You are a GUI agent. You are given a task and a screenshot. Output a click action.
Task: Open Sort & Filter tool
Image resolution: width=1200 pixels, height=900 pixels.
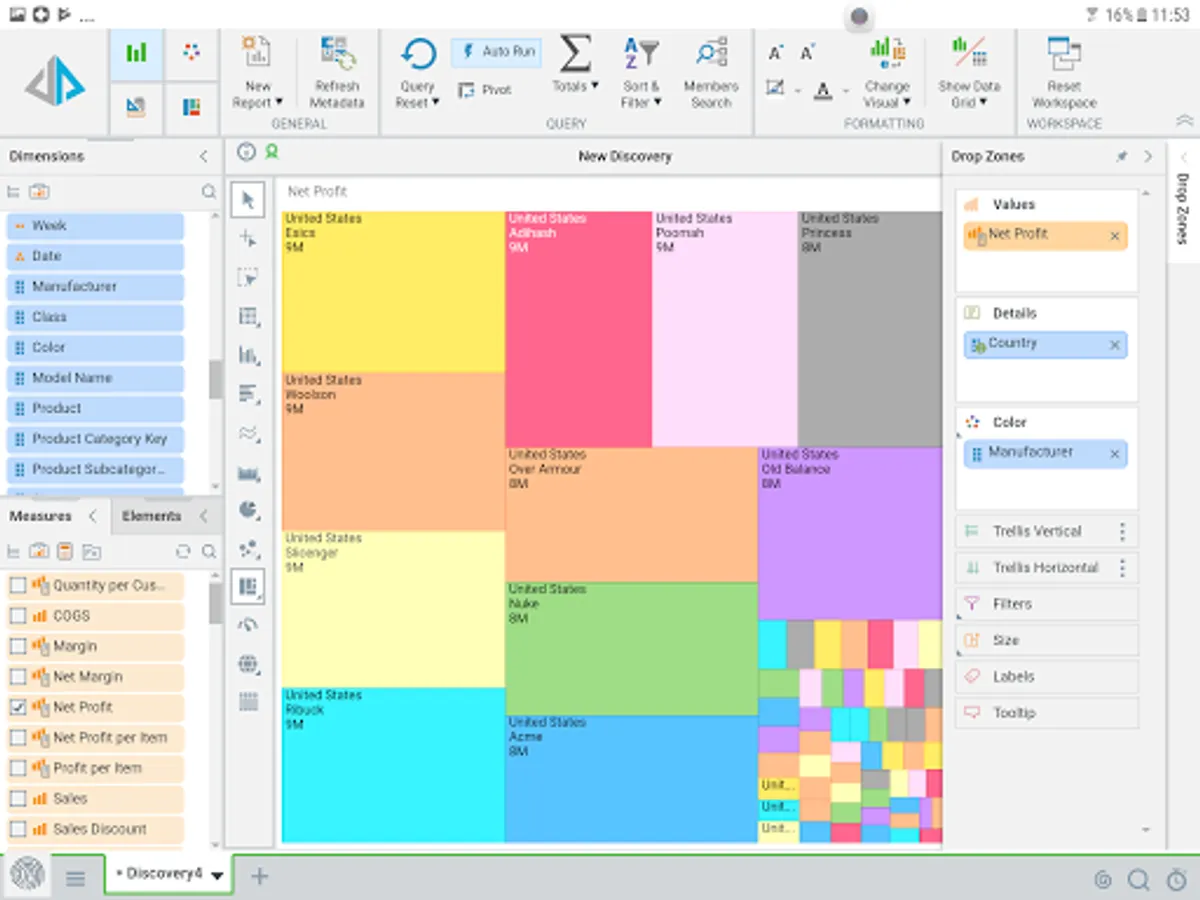point(640,72)
